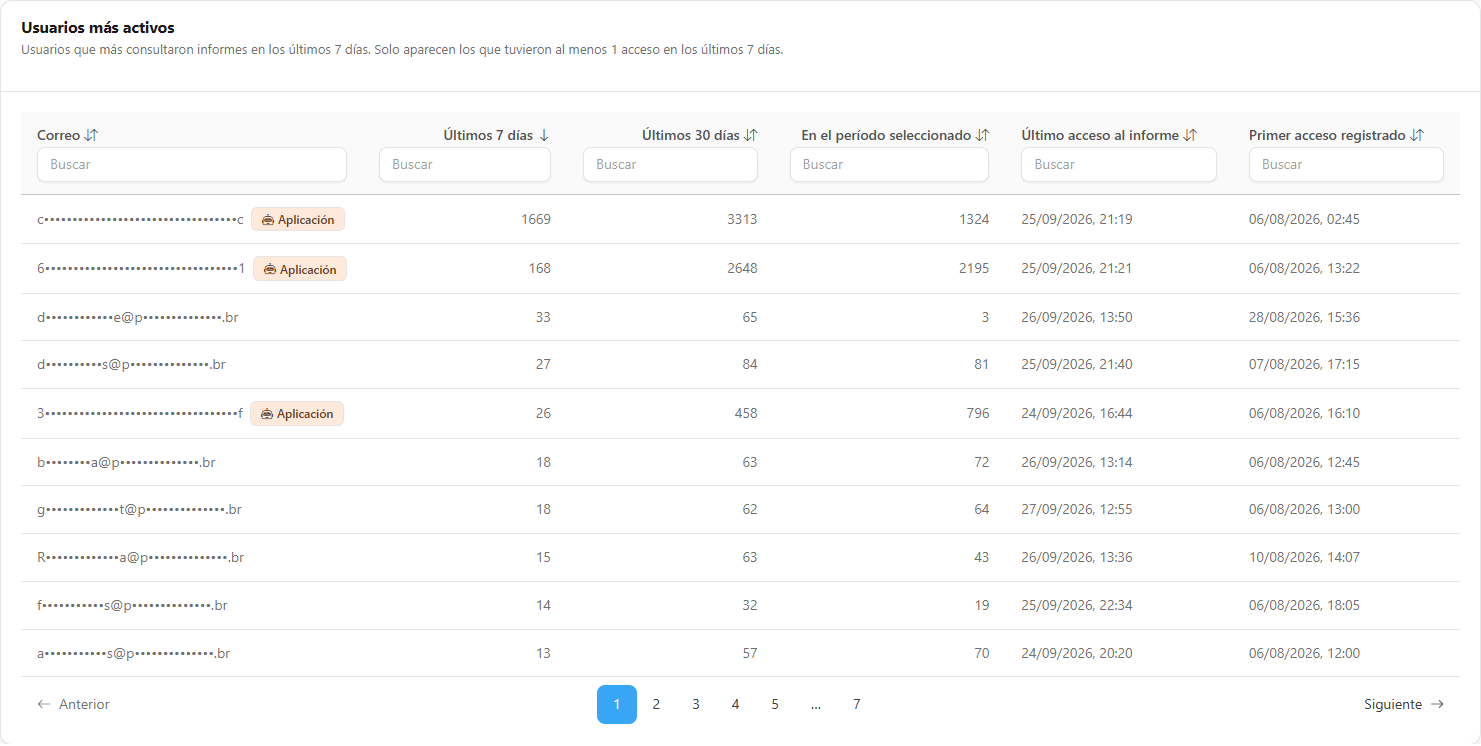Click date 28/08/2026, 15:36

1304,317
